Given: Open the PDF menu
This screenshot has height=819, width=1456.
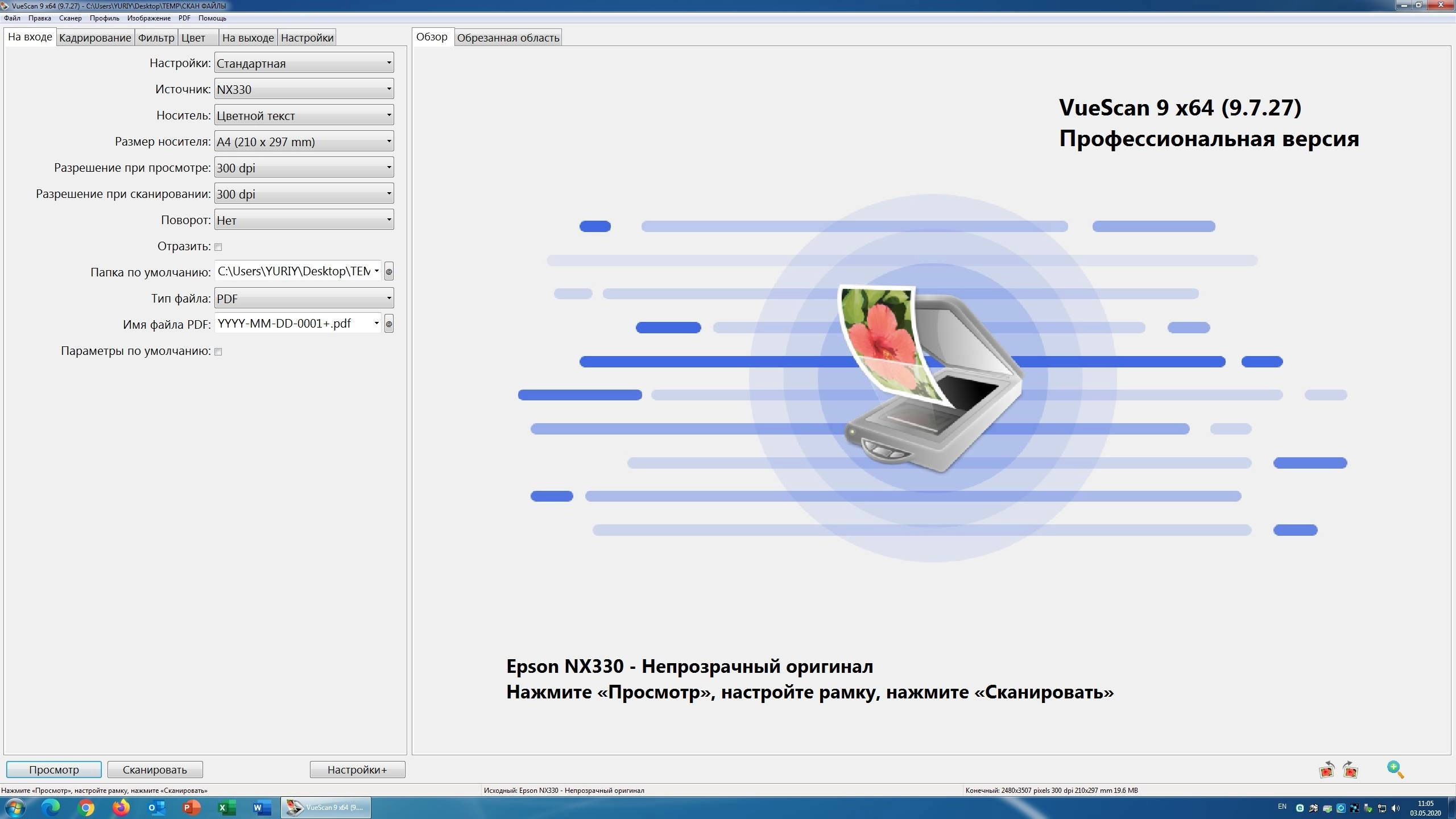Looking at the screenshot, I should click(x=184, y=18).
